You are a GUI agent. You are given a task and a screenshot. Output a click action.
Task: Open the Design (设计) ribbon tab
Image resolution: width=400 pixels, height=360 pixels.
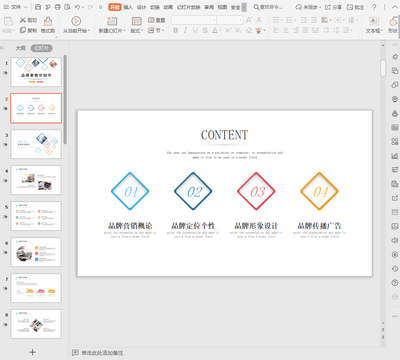point(141,7)
